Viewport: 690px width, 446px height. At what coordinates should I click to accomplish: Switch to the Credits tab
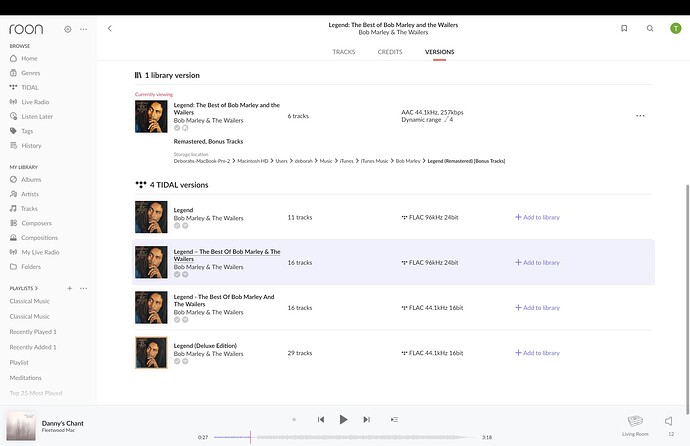(x=390, y=52)
